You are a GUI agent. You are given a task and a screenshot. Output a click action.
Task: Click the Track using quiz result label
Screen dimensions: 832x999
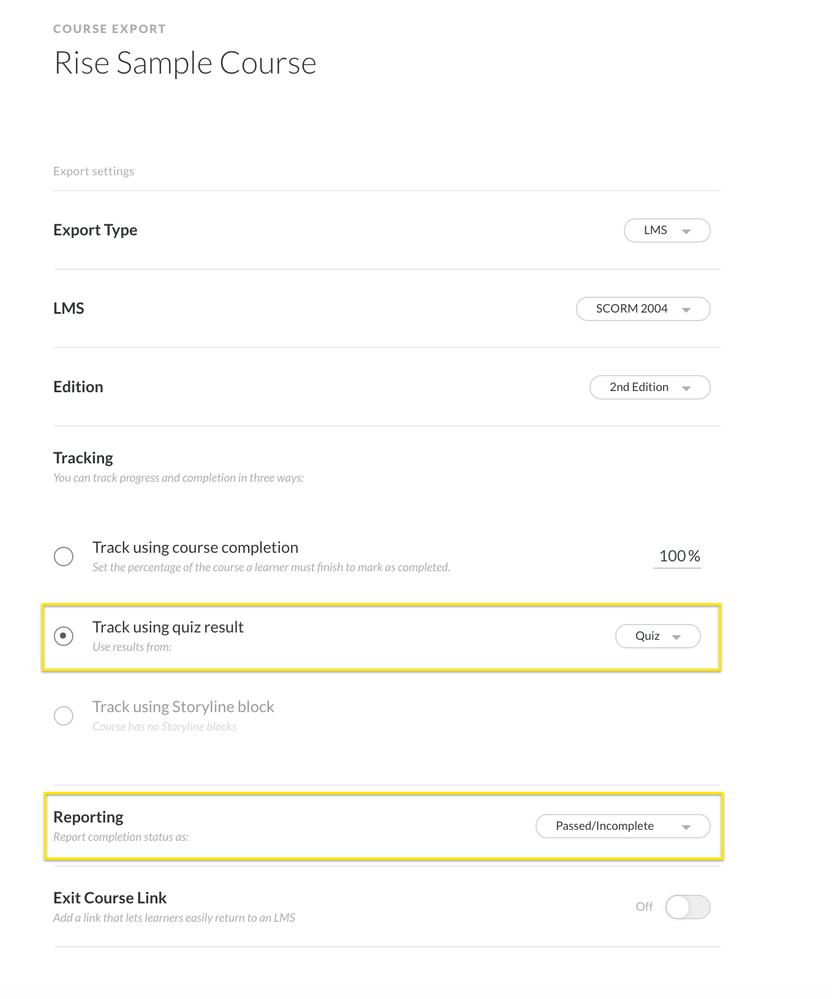168,627
